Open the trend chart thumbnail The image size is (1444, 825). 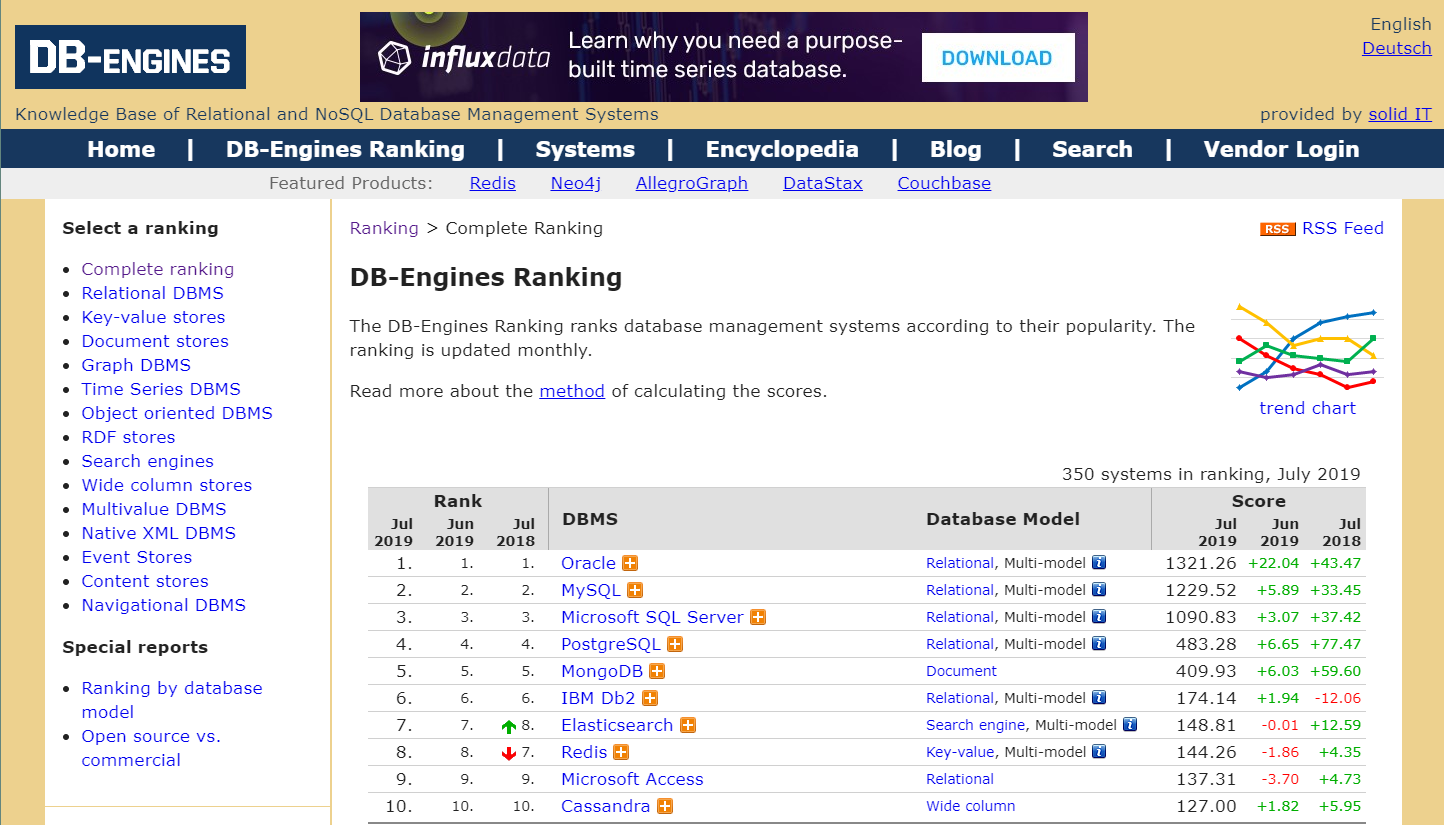(1307, 348)
